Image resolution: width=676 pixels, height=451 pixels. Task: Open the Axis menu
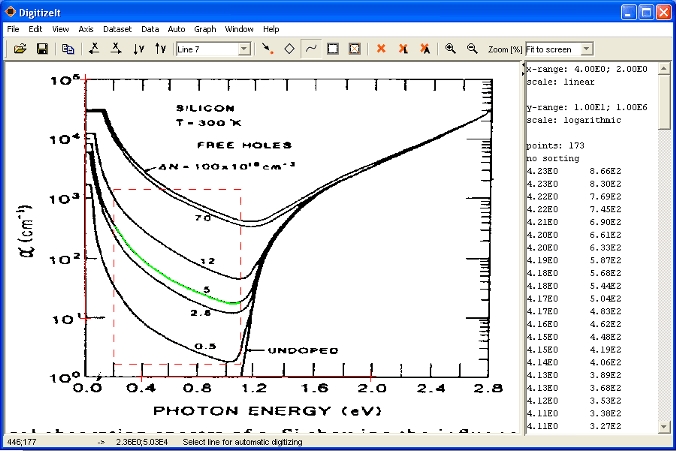pyautogui.click(x=86, y=30)
